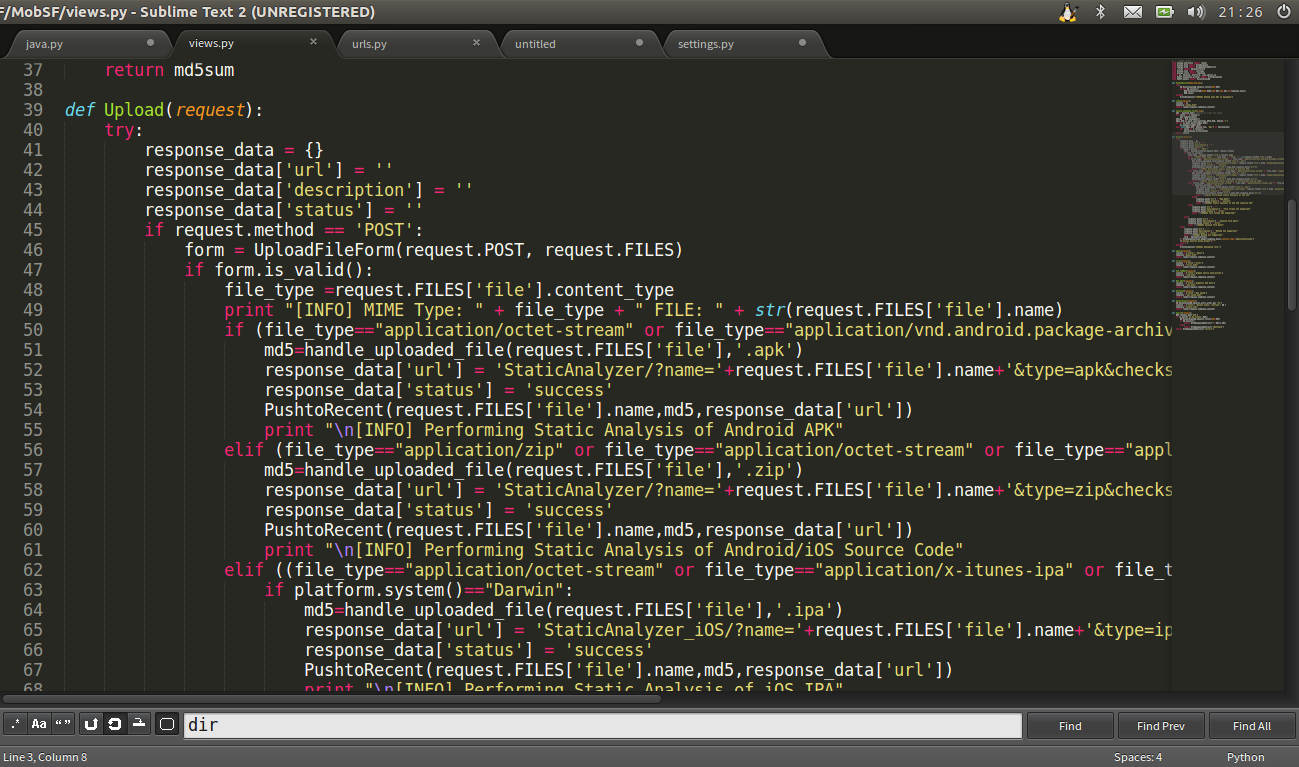Click 'if form.is_valid():' line
Image resolution: width=1299 pixels, height=767 pixels.
coord(278,270)
